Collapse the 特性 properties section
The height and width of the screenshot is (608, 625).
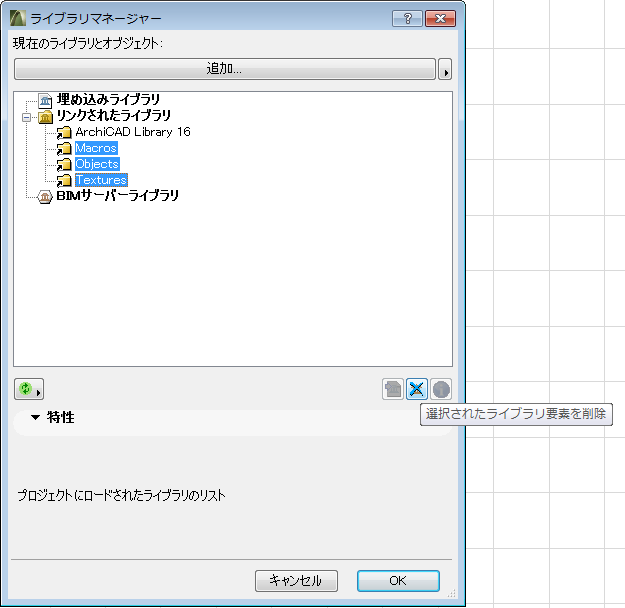pos(35,417)
